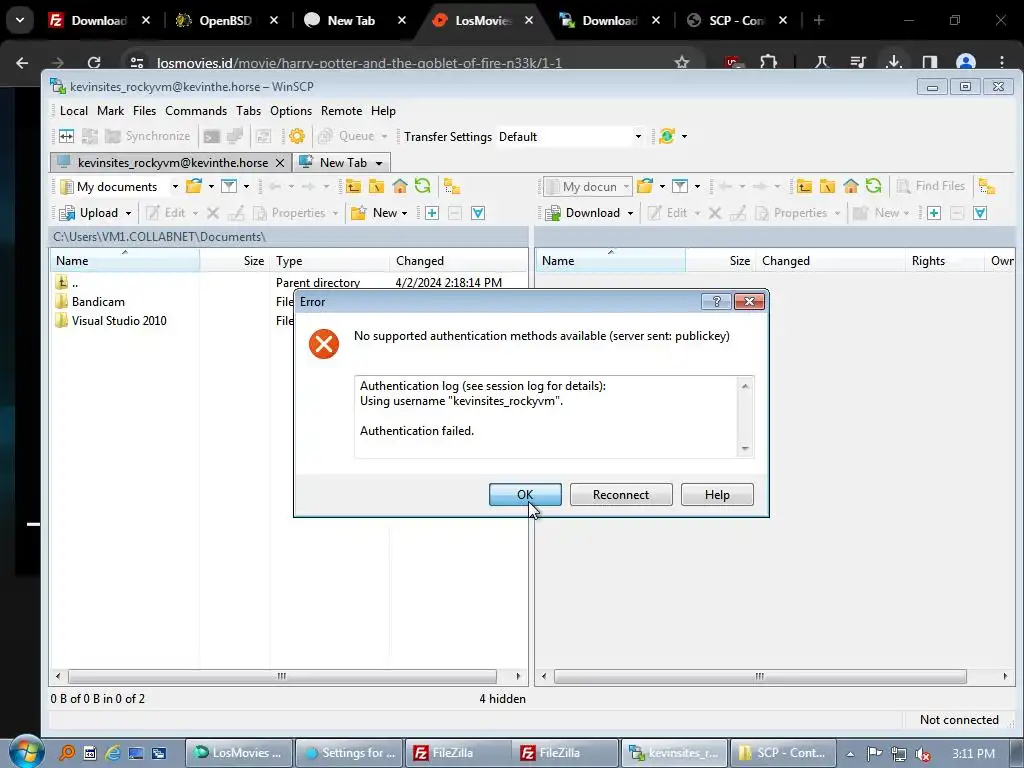Click the Internet Explorer taskbar icon
The image size is (1024, 768).
[112, 753]
